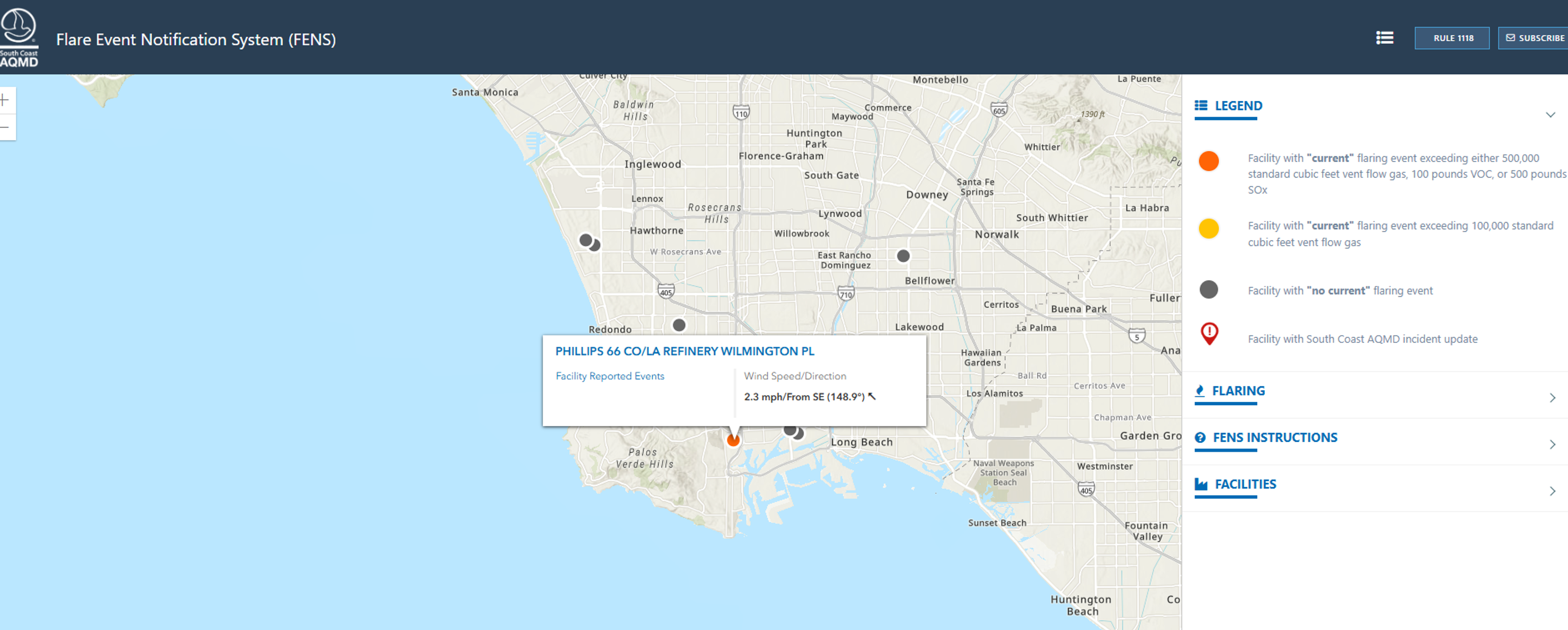Click the FACILITIES factory icon
This screenshot has height=630, width=1568.
pos(1200,484)
